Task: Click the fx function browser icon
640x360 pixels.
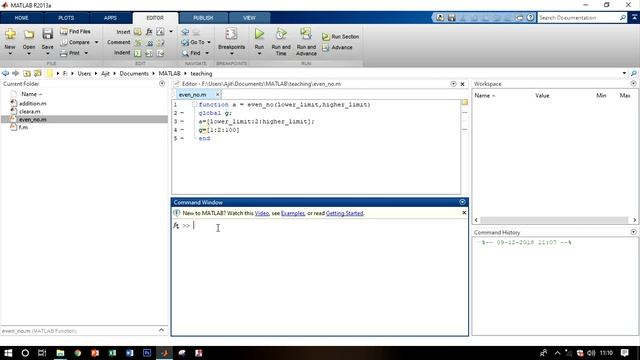Action: [x=149, y=31]
